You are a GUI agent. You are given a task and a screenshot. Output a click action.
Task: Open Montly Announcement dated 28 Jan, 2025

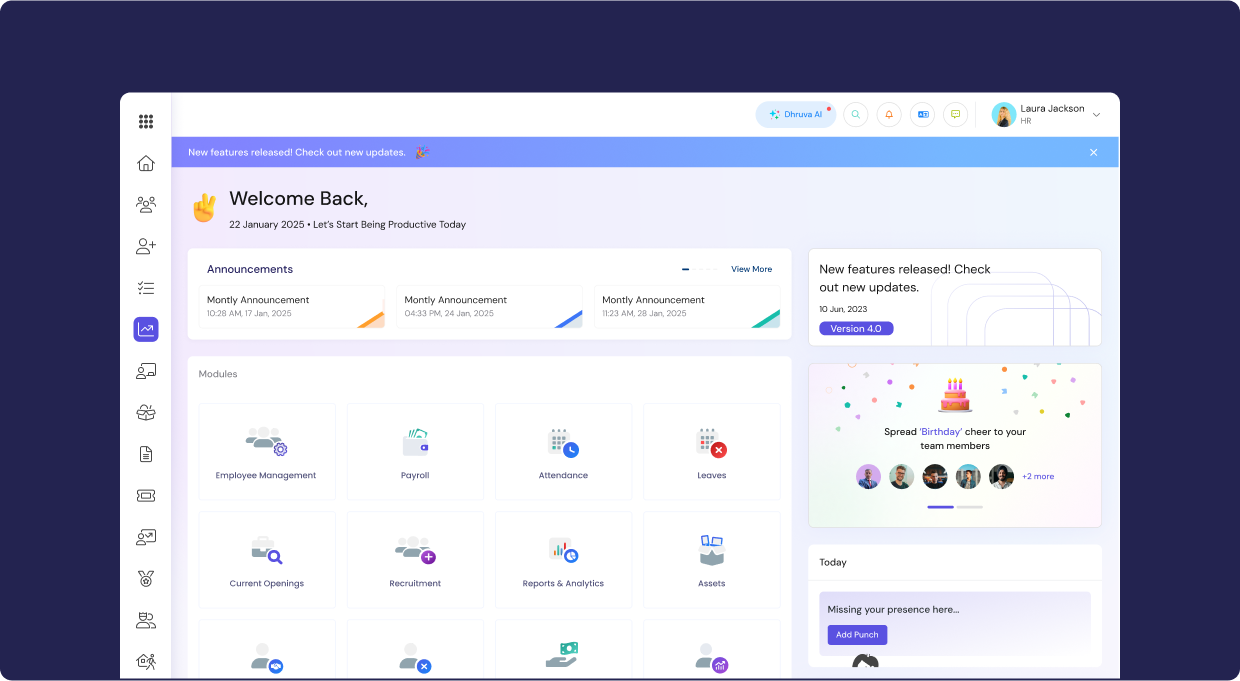pos(687,307)
